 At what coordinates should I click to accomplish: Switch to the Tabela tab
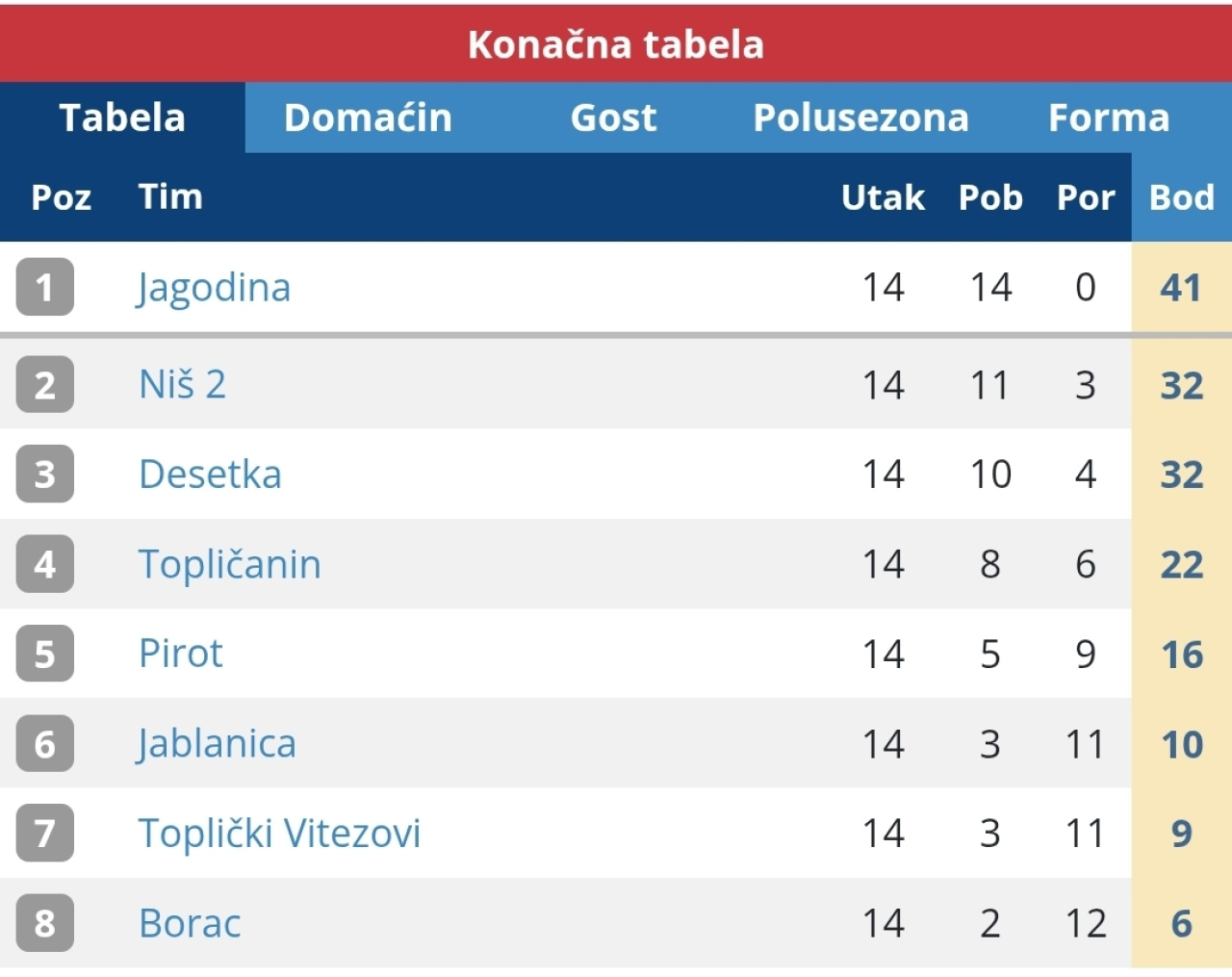point(122,117)
